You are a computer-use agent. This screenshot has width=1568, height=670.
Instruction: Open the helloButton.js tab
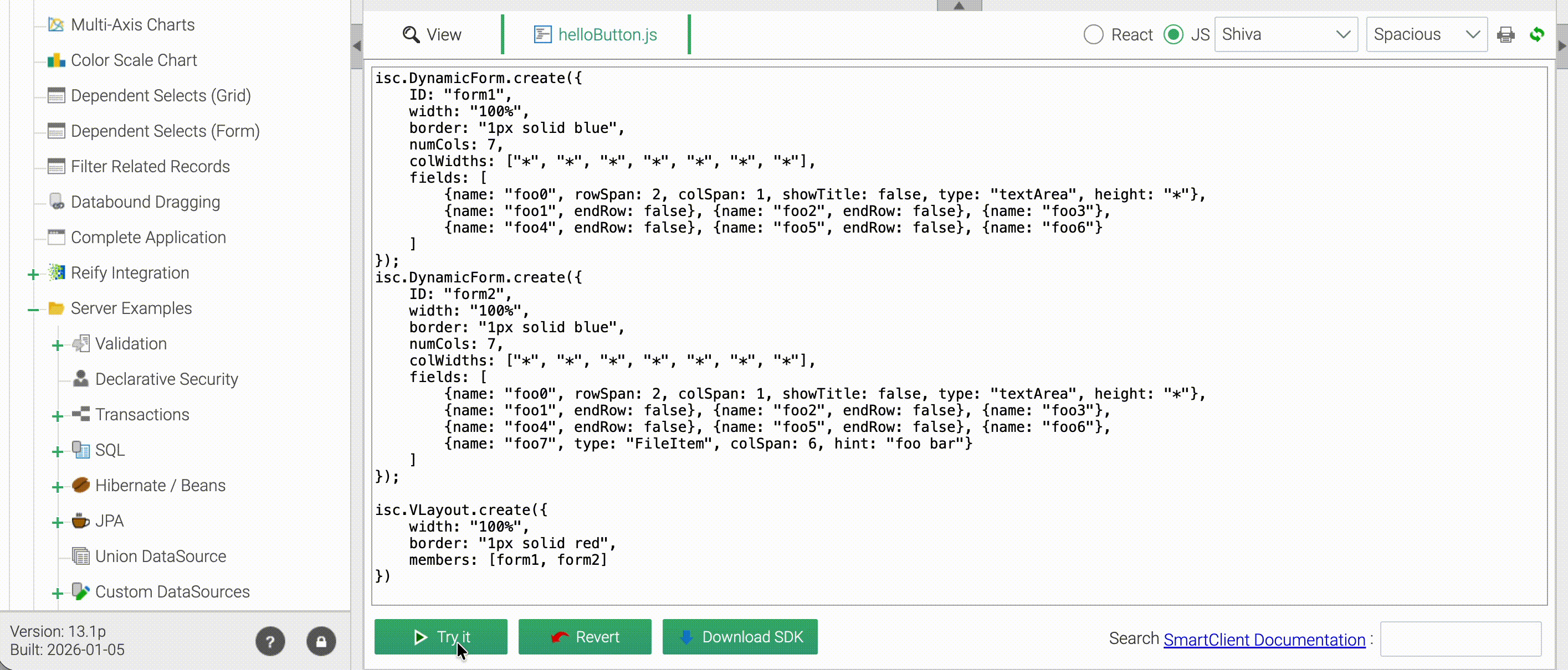(x=595, y=35)
